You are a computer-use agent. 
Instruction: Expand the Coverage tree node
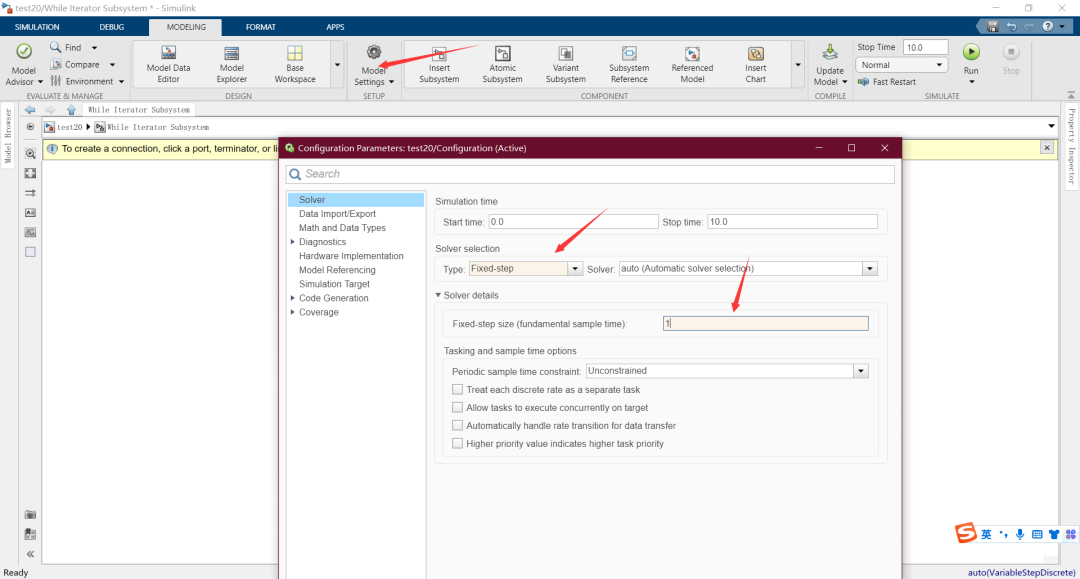click(x=293, y=312)
